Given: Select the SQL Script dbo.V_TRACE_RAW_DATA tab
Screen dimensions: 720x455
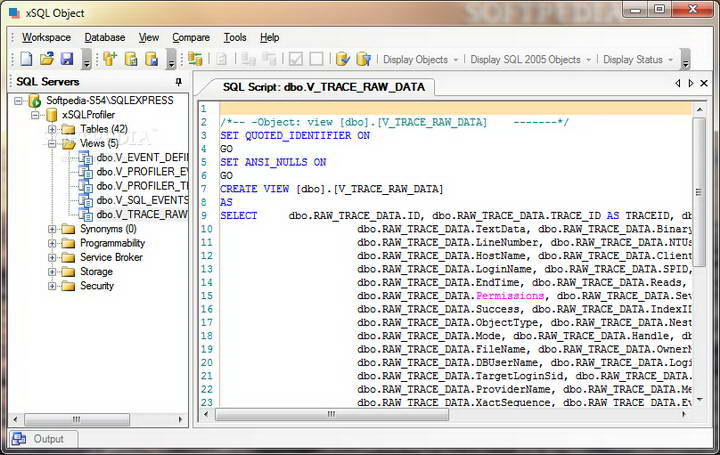Looking at the screenshot, I should tap(323, 87).
